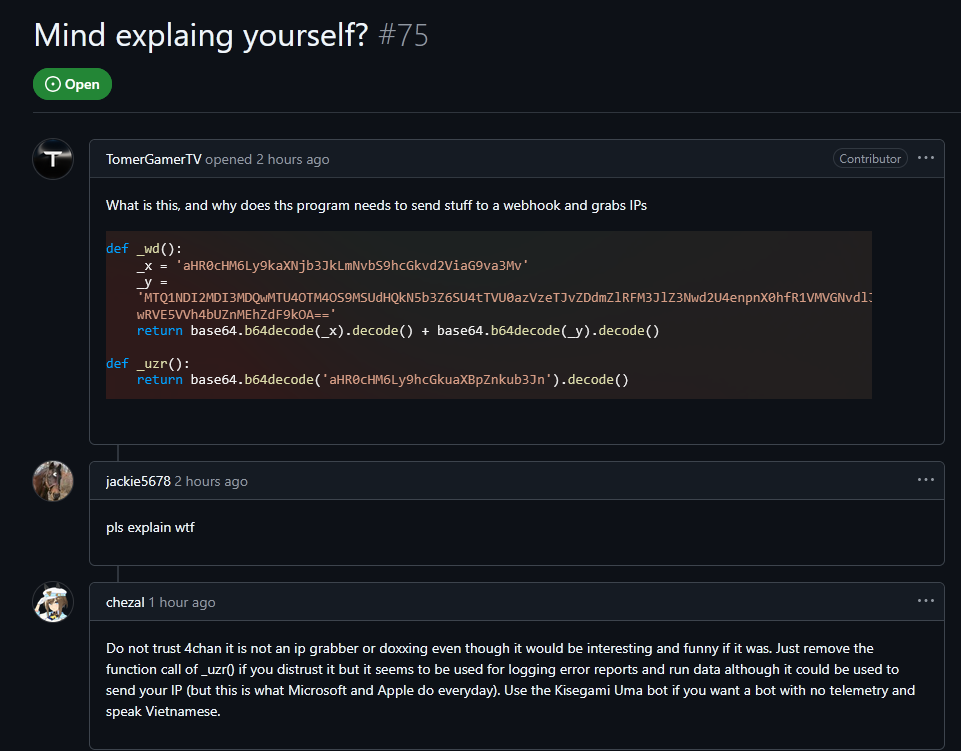
Task: Open TomerGamerTV's profile via username
Action: pos(153,159)
